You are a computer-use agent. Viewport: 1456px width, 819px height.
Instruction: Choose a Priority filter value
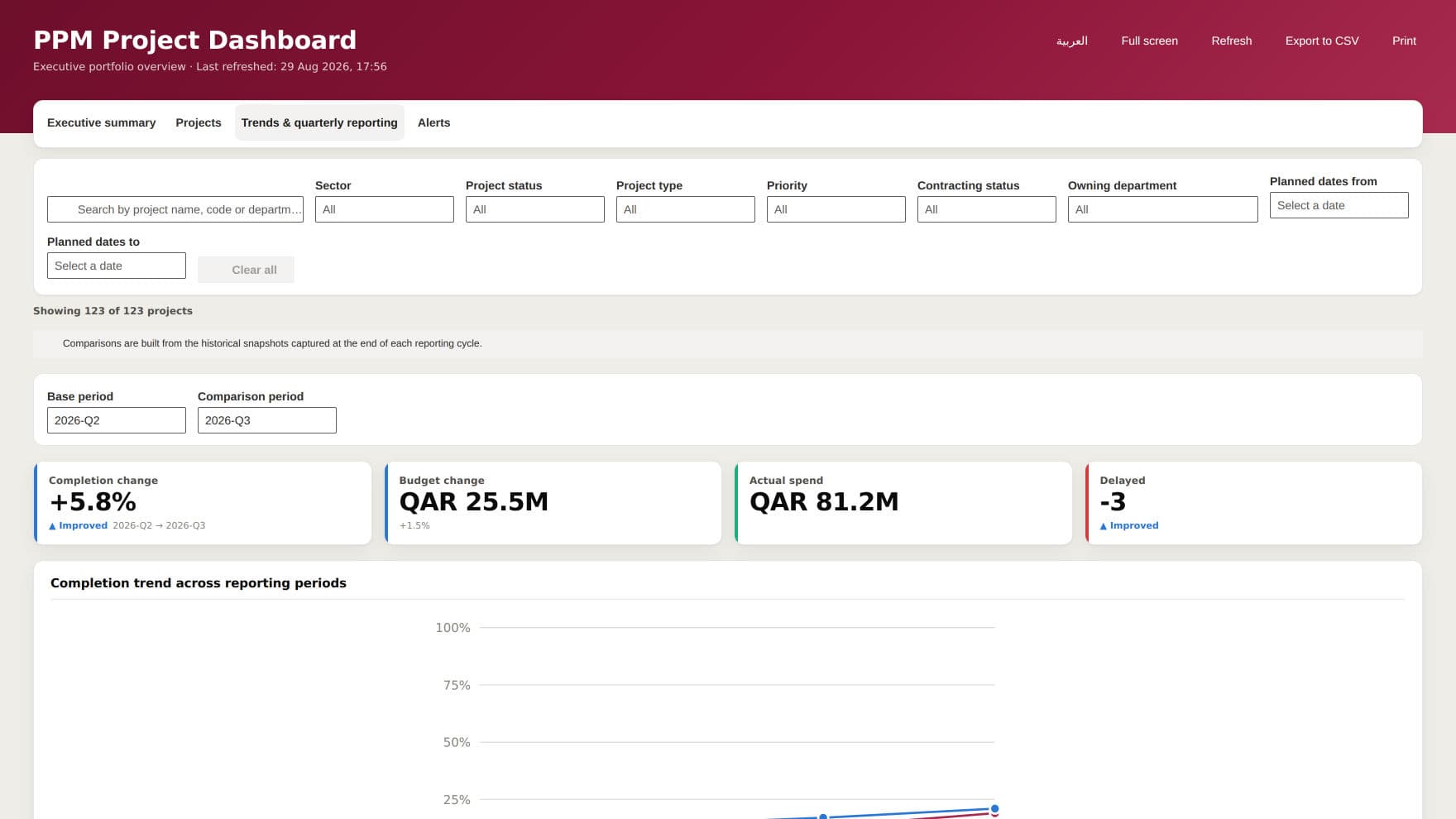tap(836, 209)
